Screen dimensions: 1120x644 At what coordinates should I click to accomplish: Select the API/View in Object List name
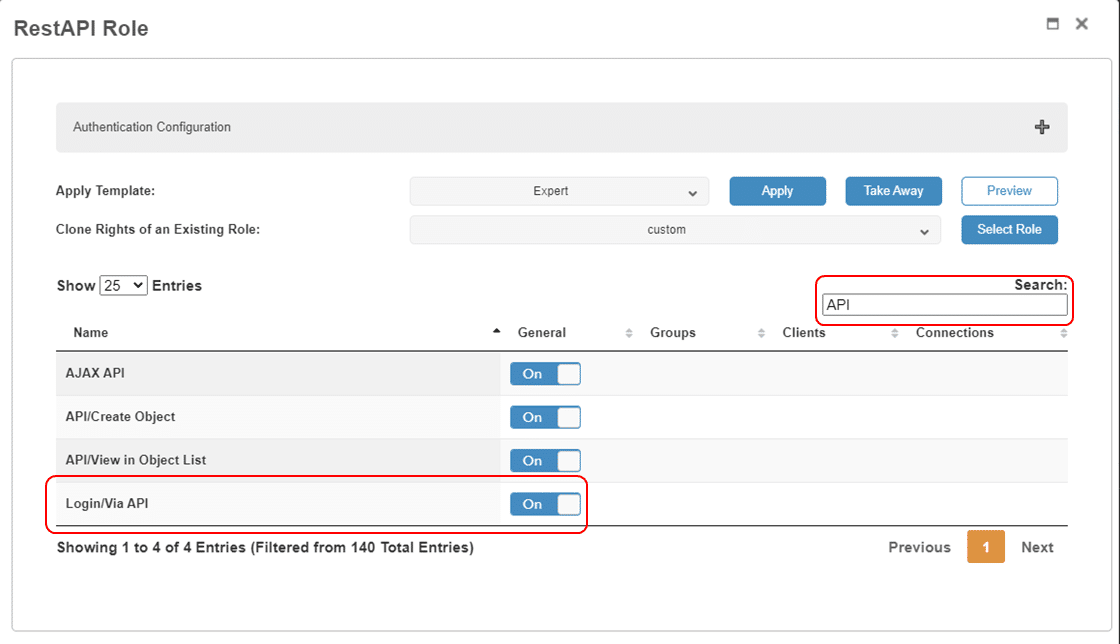136,461
